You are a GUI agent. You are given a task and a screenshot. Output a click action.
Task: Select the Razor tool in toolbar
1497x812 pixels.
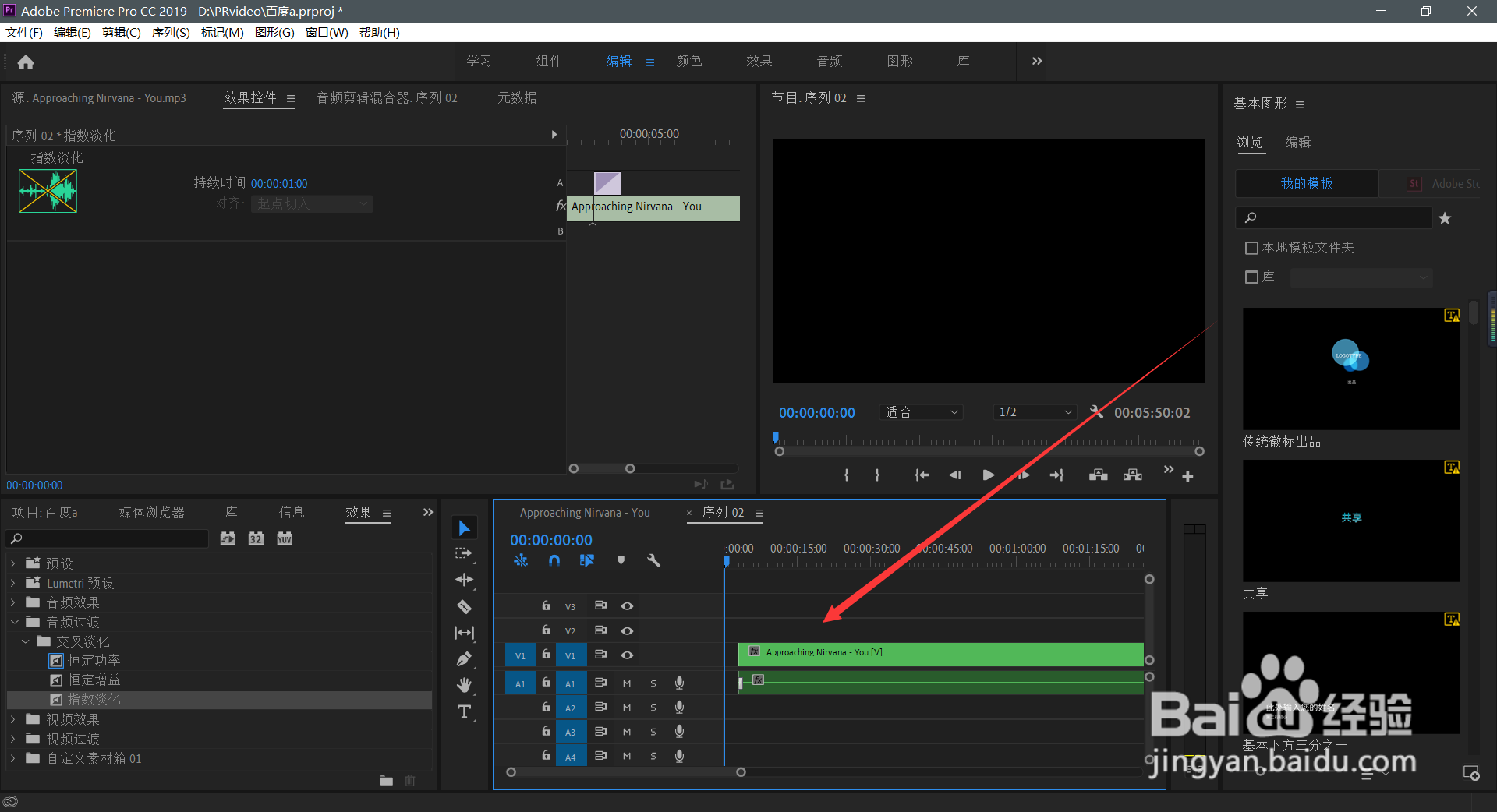coord(464,606)
